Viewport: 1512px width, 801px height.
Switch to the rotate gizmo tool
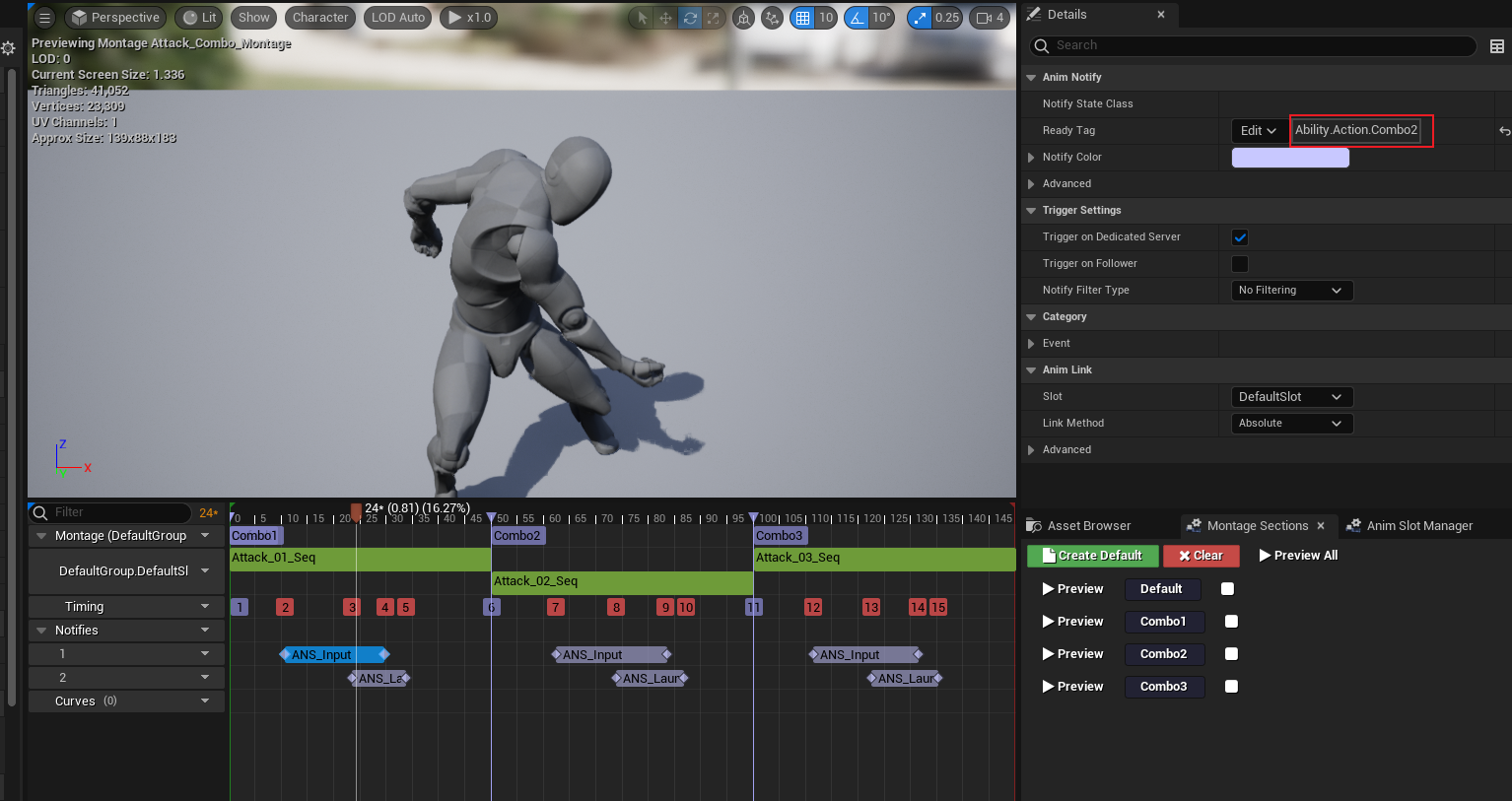tap(690, 18)
